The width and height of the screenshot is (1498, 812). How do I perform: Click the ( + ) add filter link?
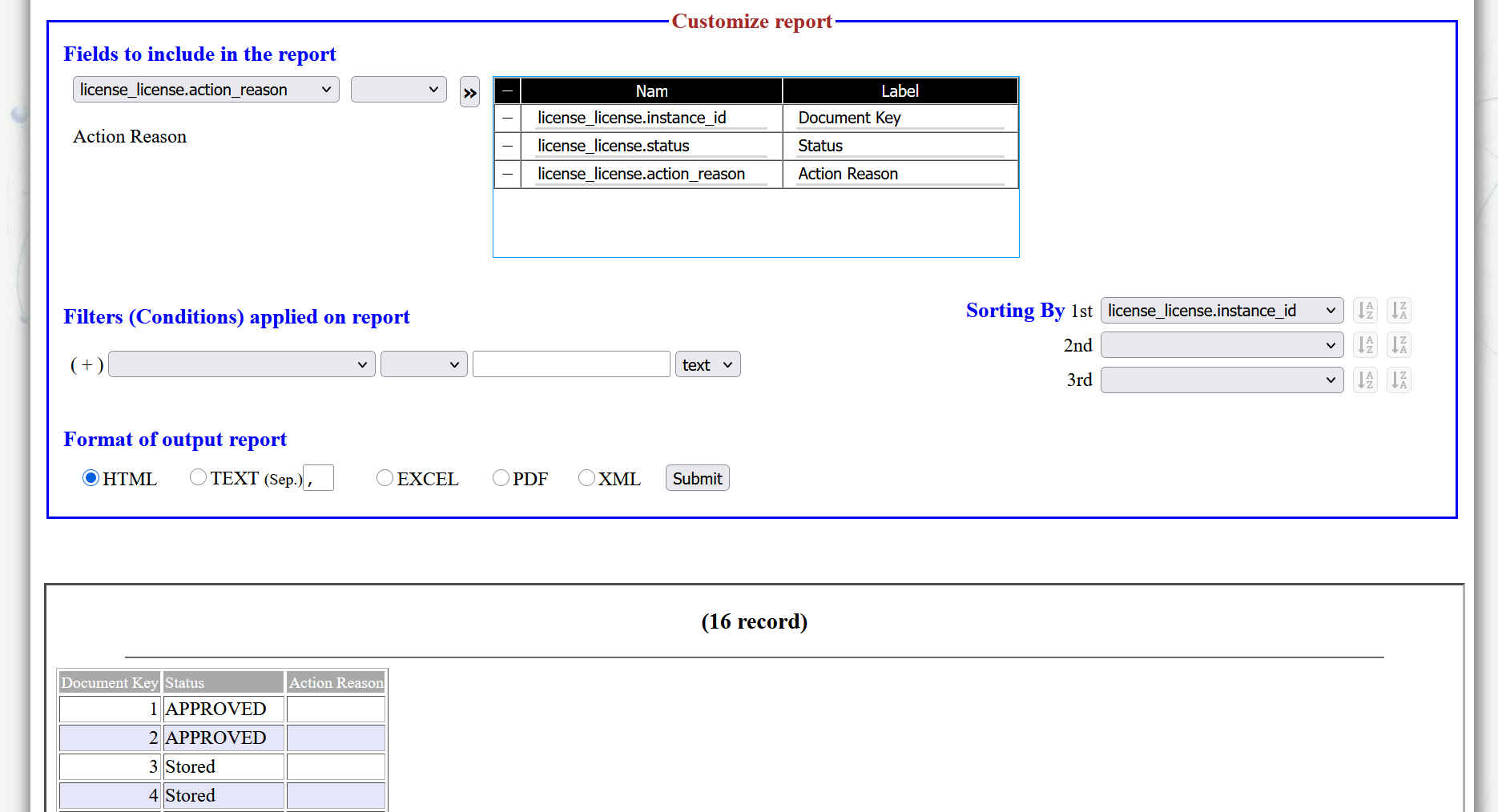click(87, 365)
